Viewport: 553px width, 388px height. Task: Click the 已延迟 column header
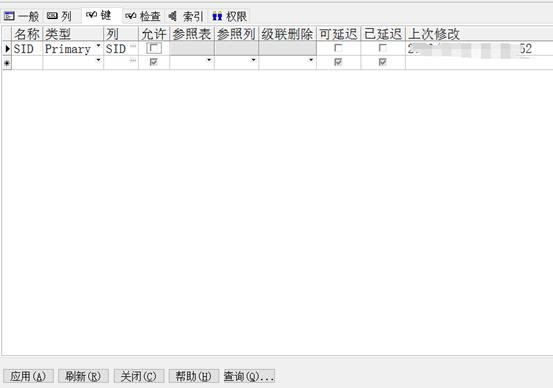coord(383,34)
